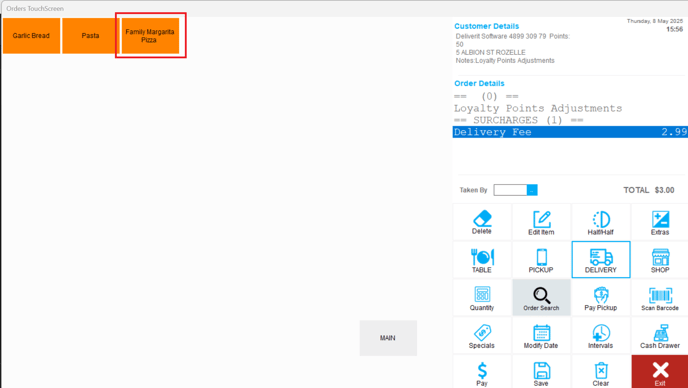Select the Delivery Fee order line

coord(570,132)
